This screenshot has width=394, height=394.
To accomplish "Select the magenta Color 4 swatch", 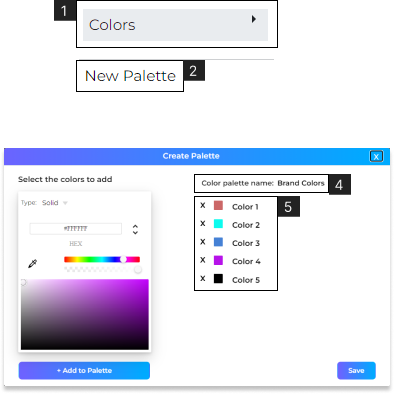I will (x=218, y=260).
